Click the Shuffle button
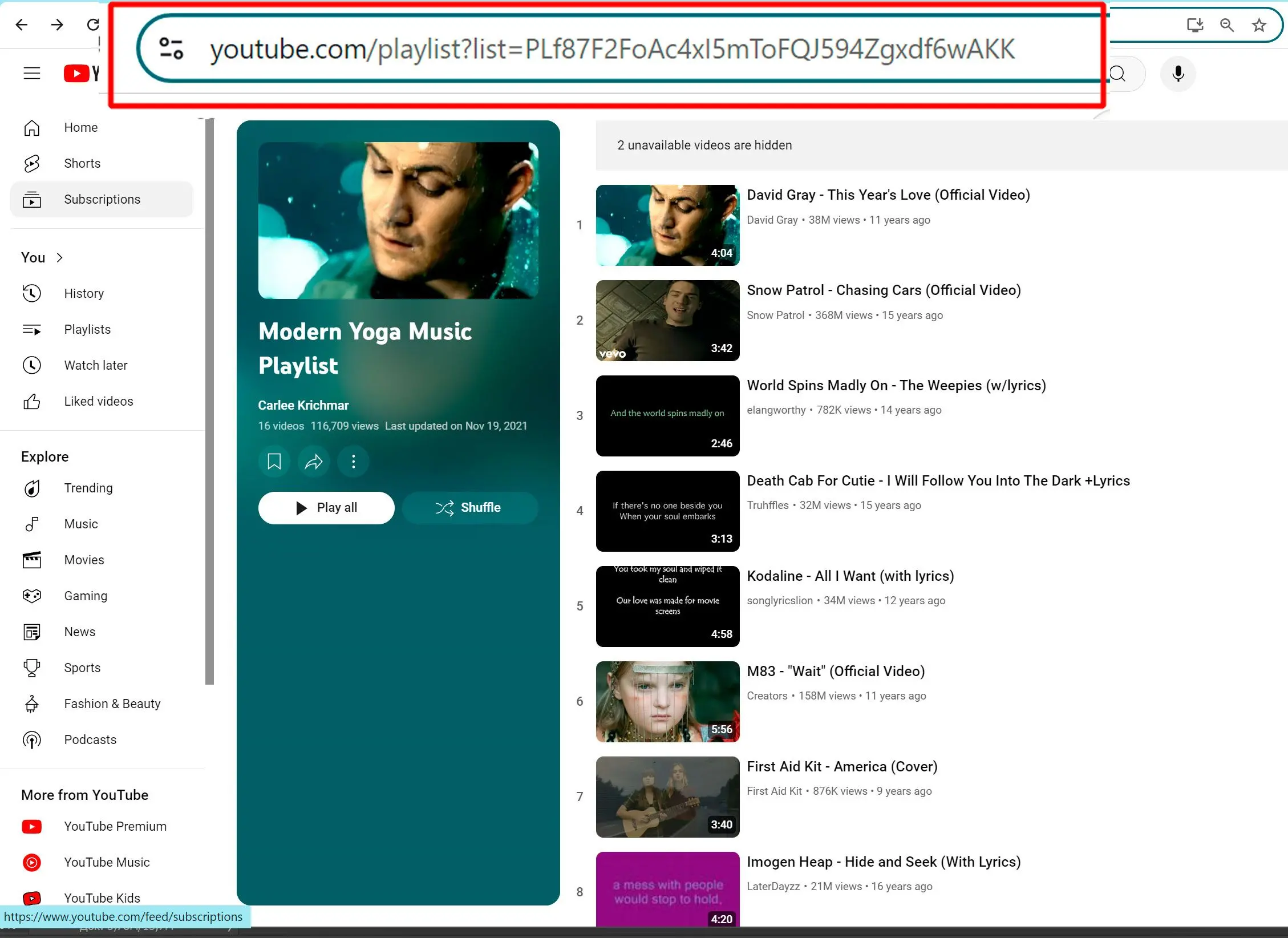Image resolution: width=1288 pixels, height=938 pixels. point(469,507)
